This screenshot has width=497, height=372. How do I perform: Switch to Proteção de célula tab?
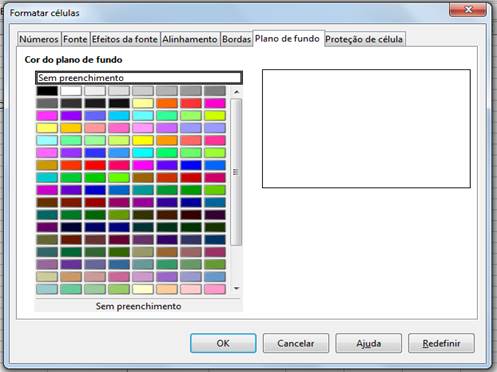[x=364, y=39]
